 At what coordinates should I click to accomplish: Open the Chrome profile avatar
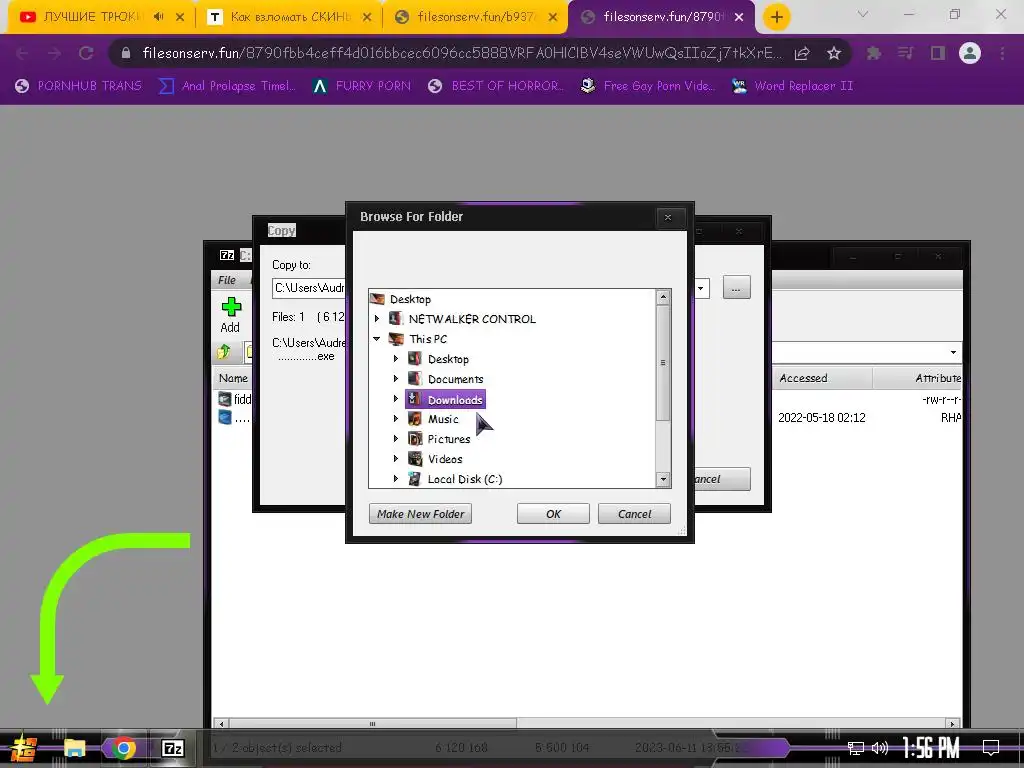point(970,54)
